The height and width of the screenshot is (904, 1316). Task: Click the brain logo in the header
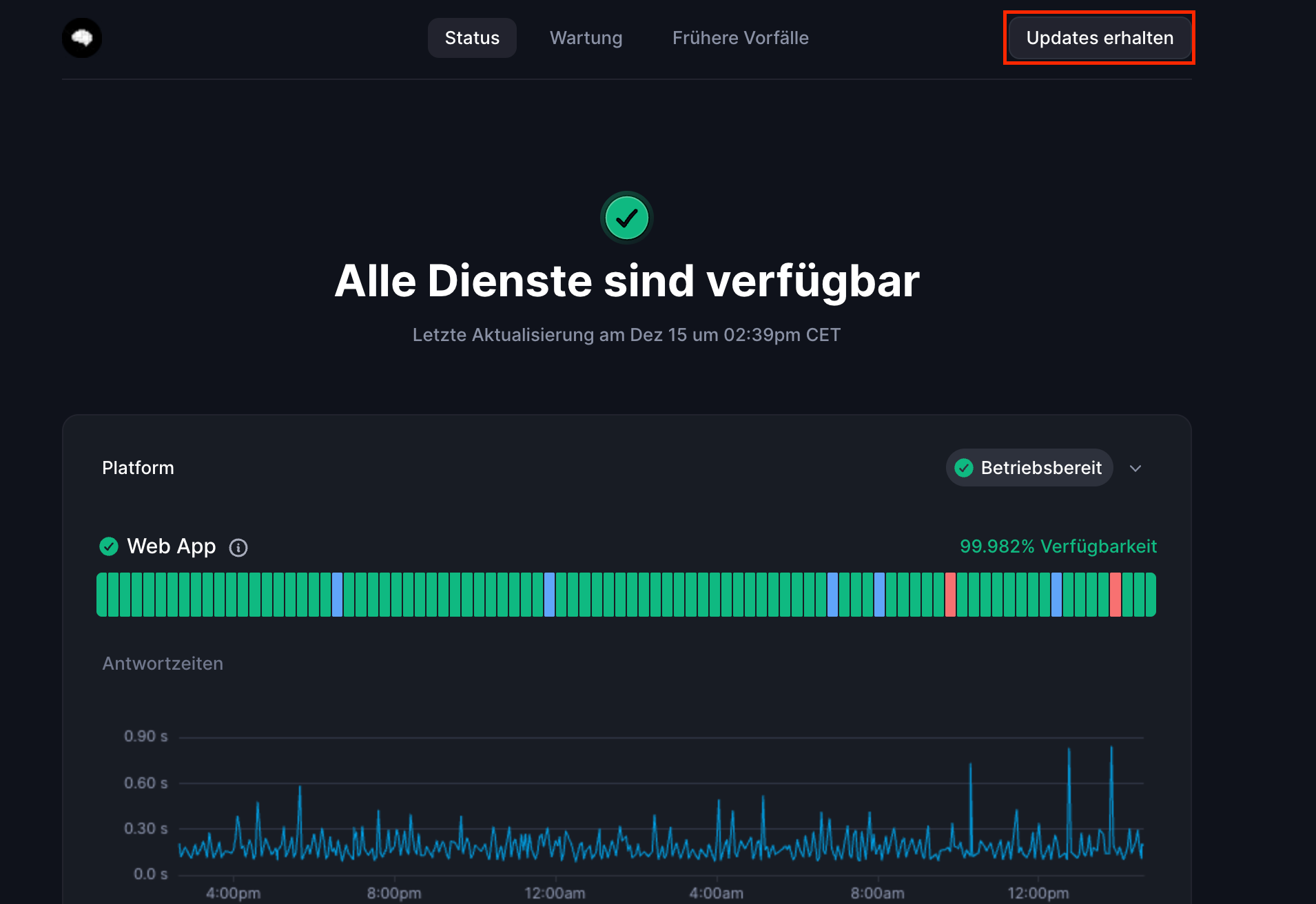pyautogui.click(x=82, y=38)
